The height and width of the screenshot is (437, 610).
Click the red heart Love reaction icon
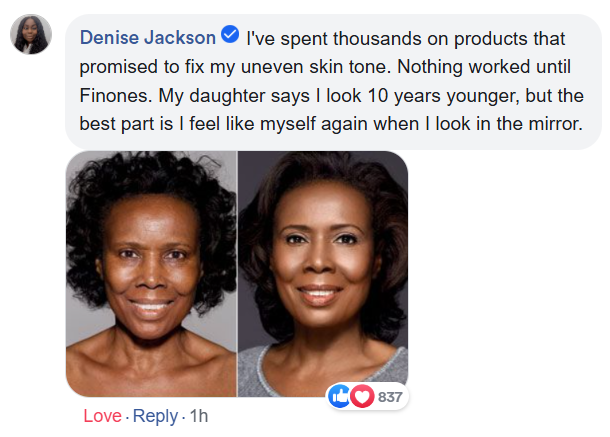click(361, 396)
